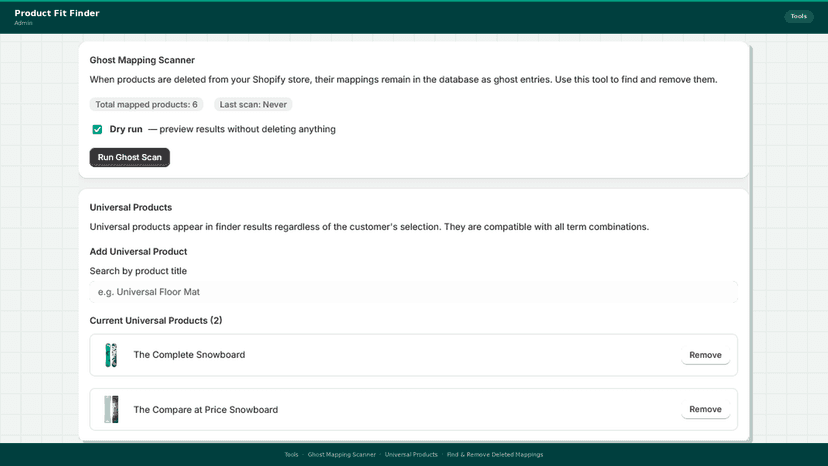Jump to Universal Products via footer link
The width and height of the screenshot is (828, 466).
click(x=411, y=454)
